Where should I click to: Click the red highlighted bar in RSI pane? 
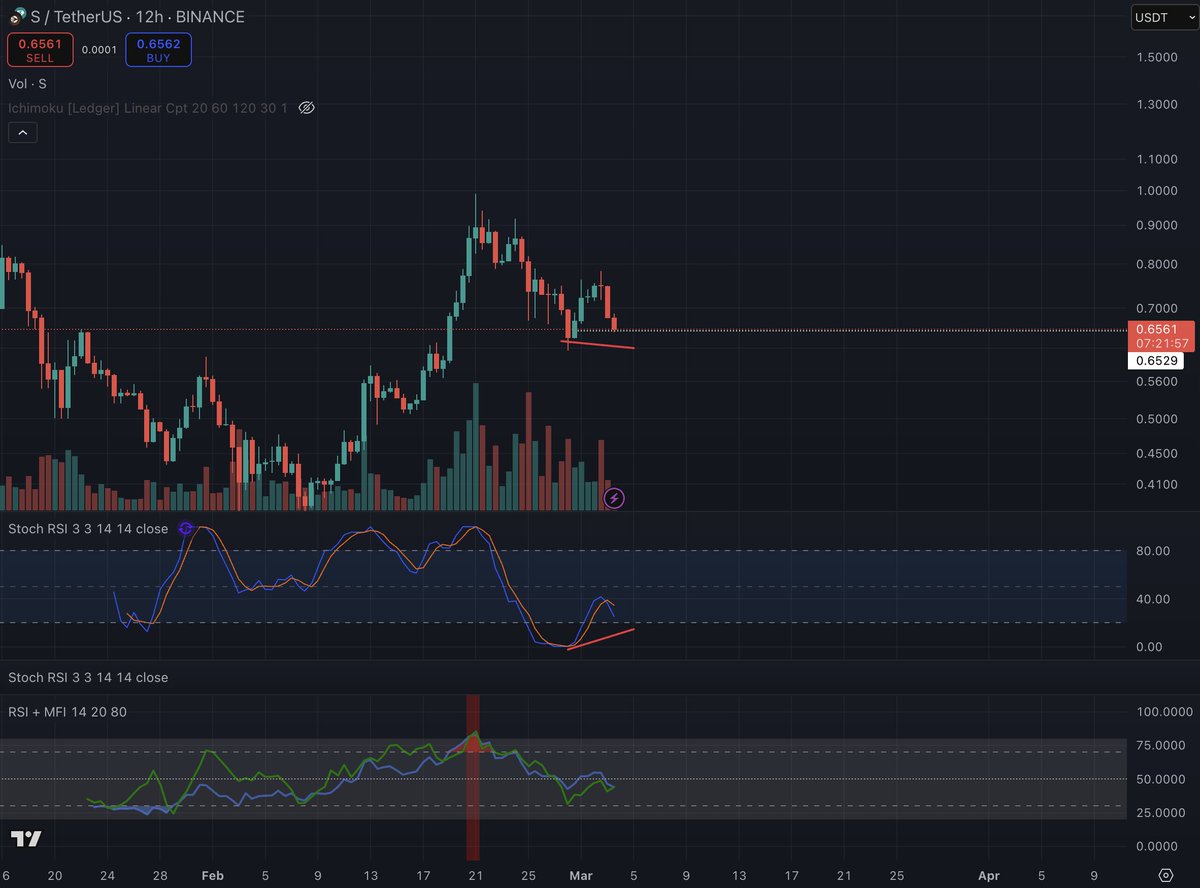(x=473, y=777)
